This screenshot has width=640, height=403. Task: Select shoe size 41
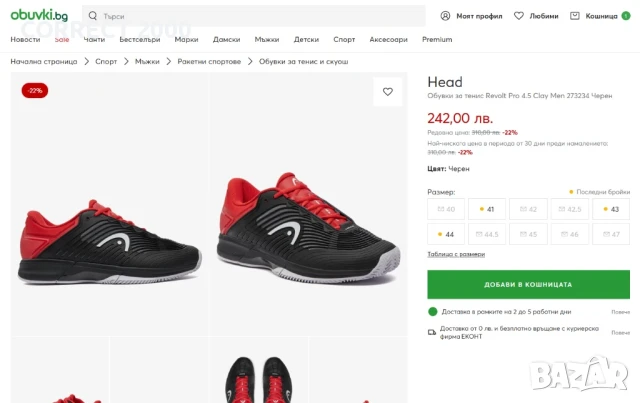click(487, 209)
